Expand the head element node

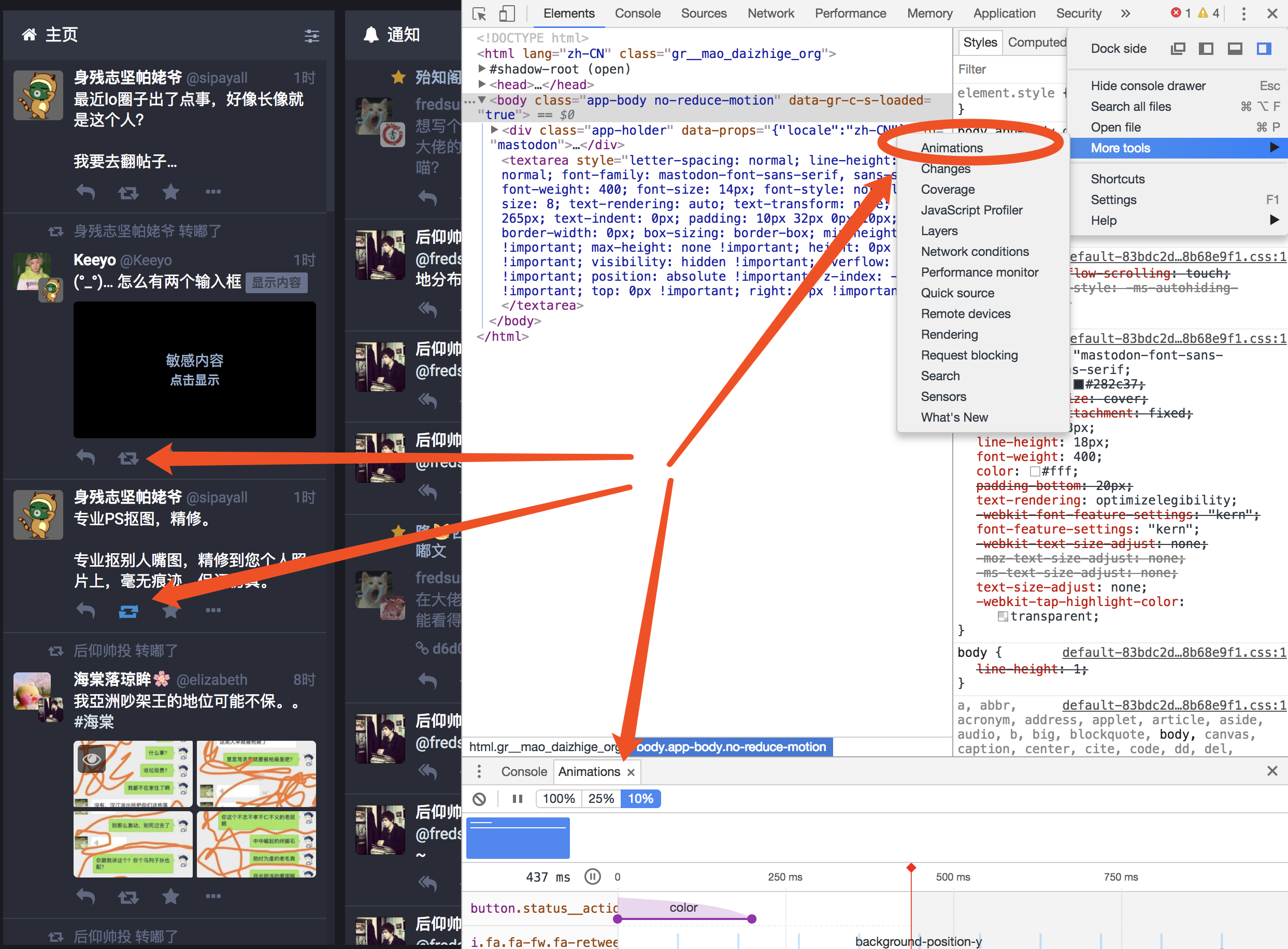pos(482,84)
